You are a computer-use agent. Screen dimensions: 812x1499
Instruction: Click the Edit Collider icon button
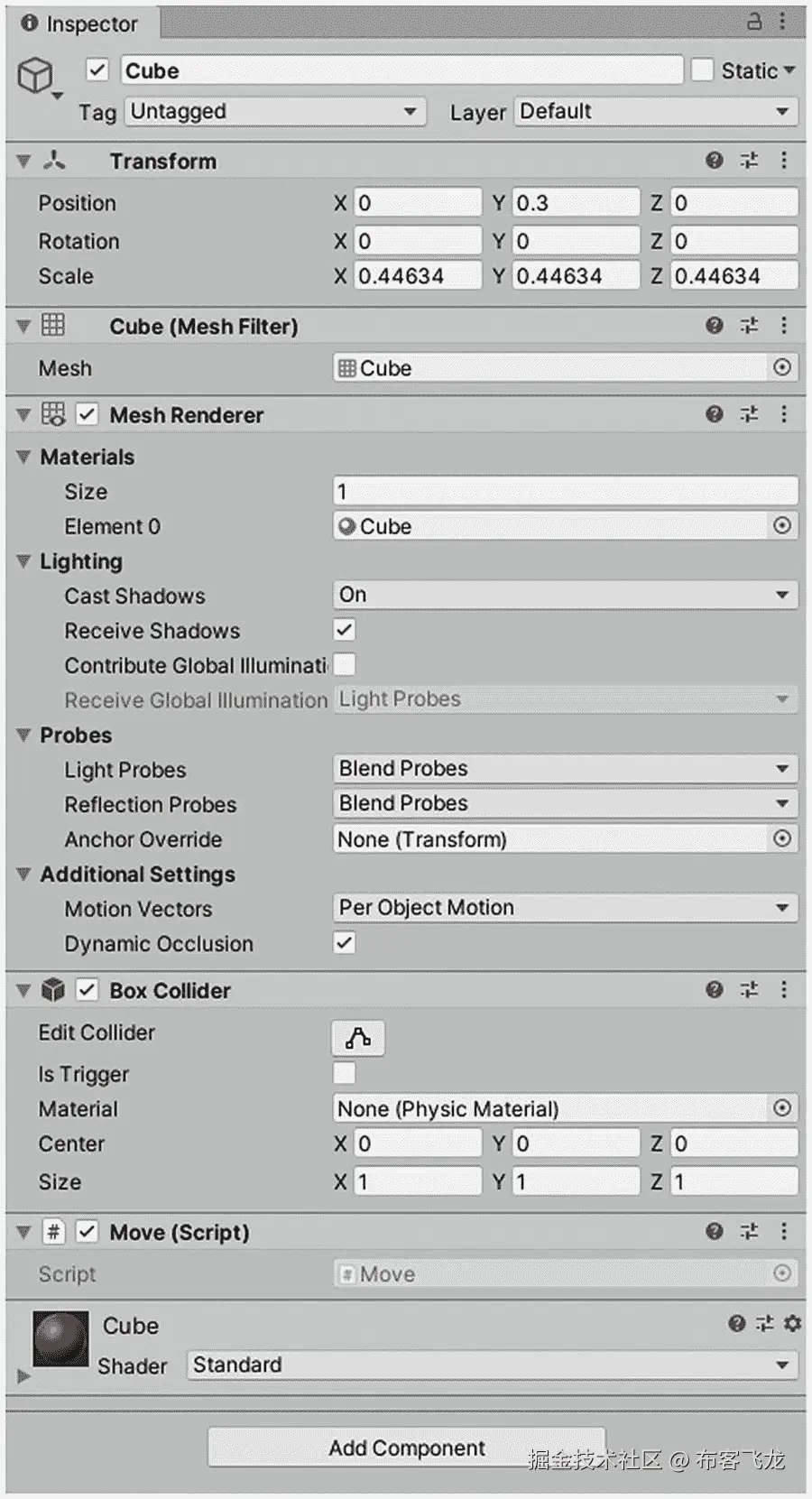tap(358, 1038)
